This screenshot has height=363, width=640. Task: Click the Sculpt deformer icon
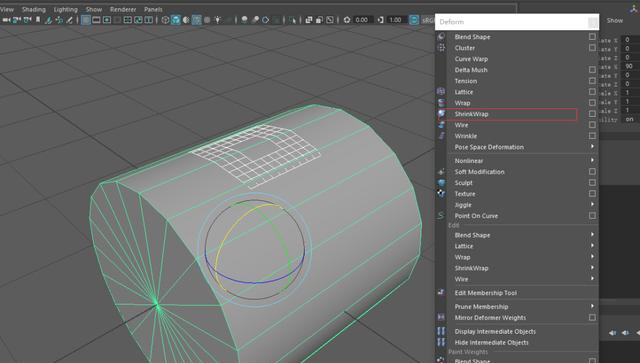[x=441, y=183]
